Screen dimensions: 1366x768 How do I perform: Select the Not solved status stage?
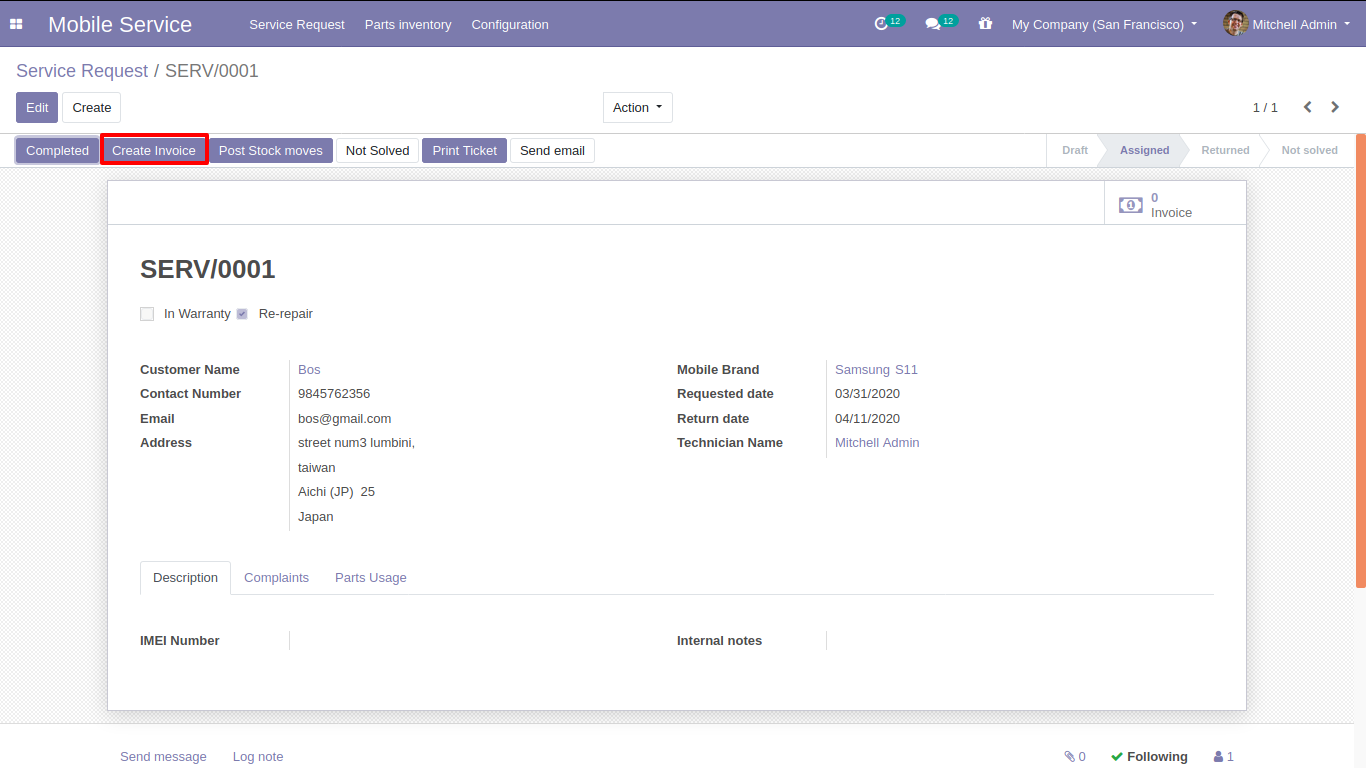coord(1309,151)
